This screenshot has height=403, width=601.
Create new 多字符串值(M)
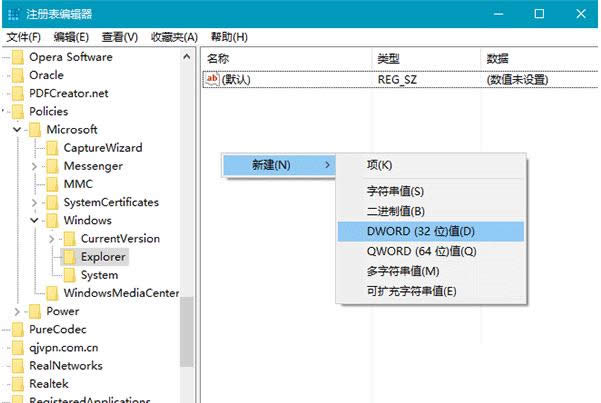(x=431, y=271)
